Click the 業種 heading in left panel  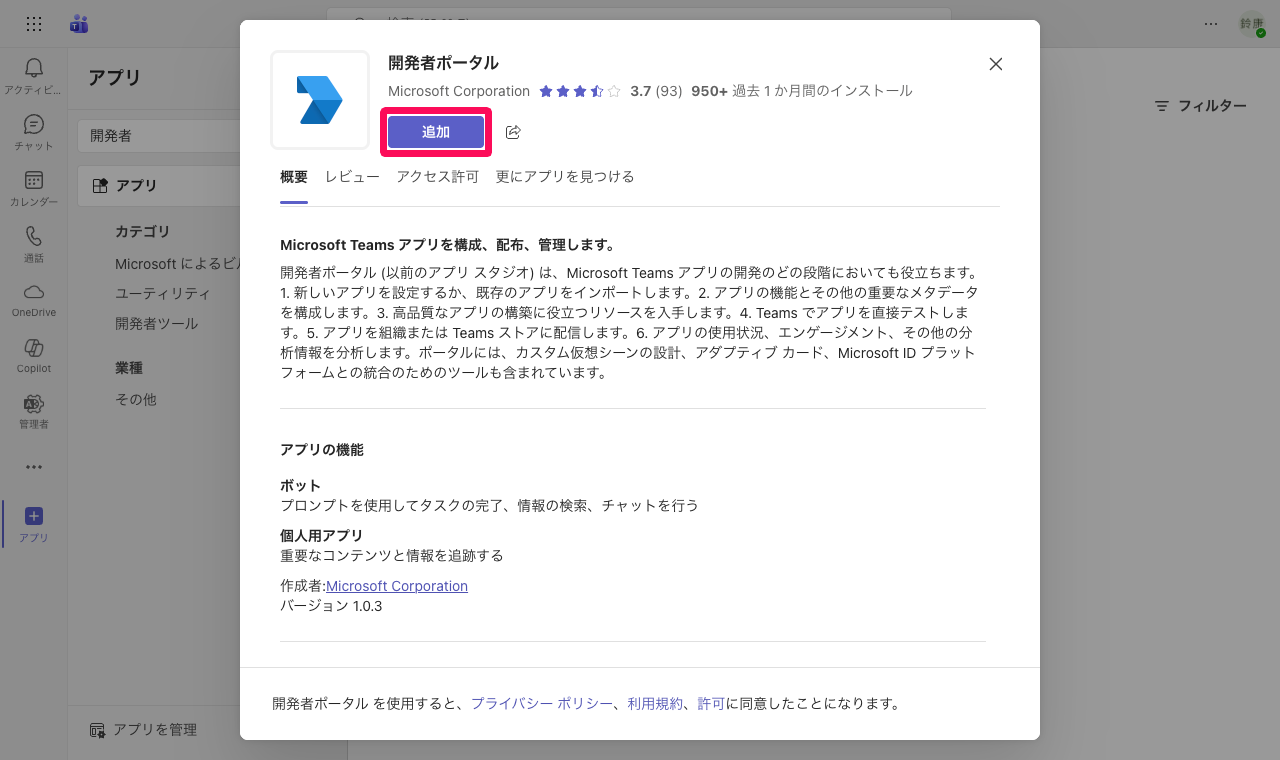[x=129, y=368]
